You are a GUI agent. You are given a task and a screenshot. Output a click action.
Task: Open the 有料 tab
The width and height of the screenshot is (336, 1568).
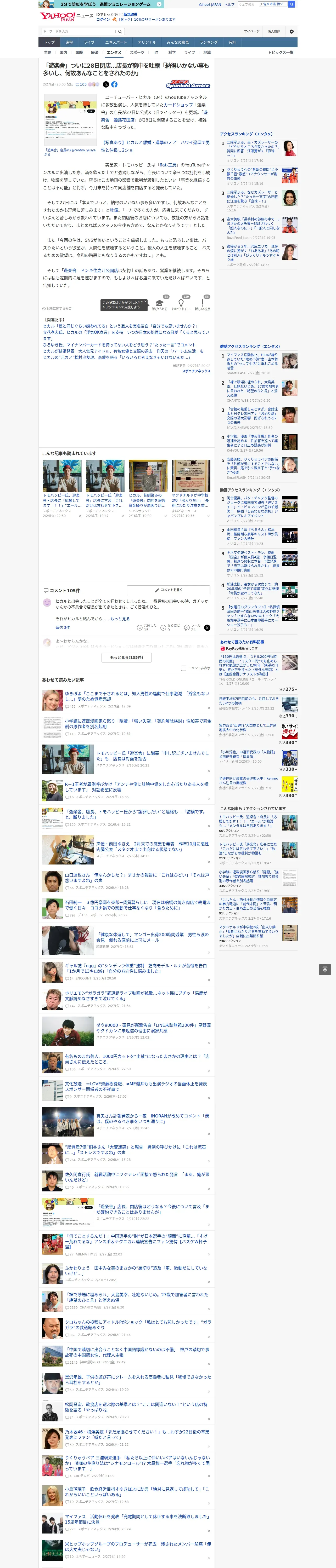click(232, 42)
